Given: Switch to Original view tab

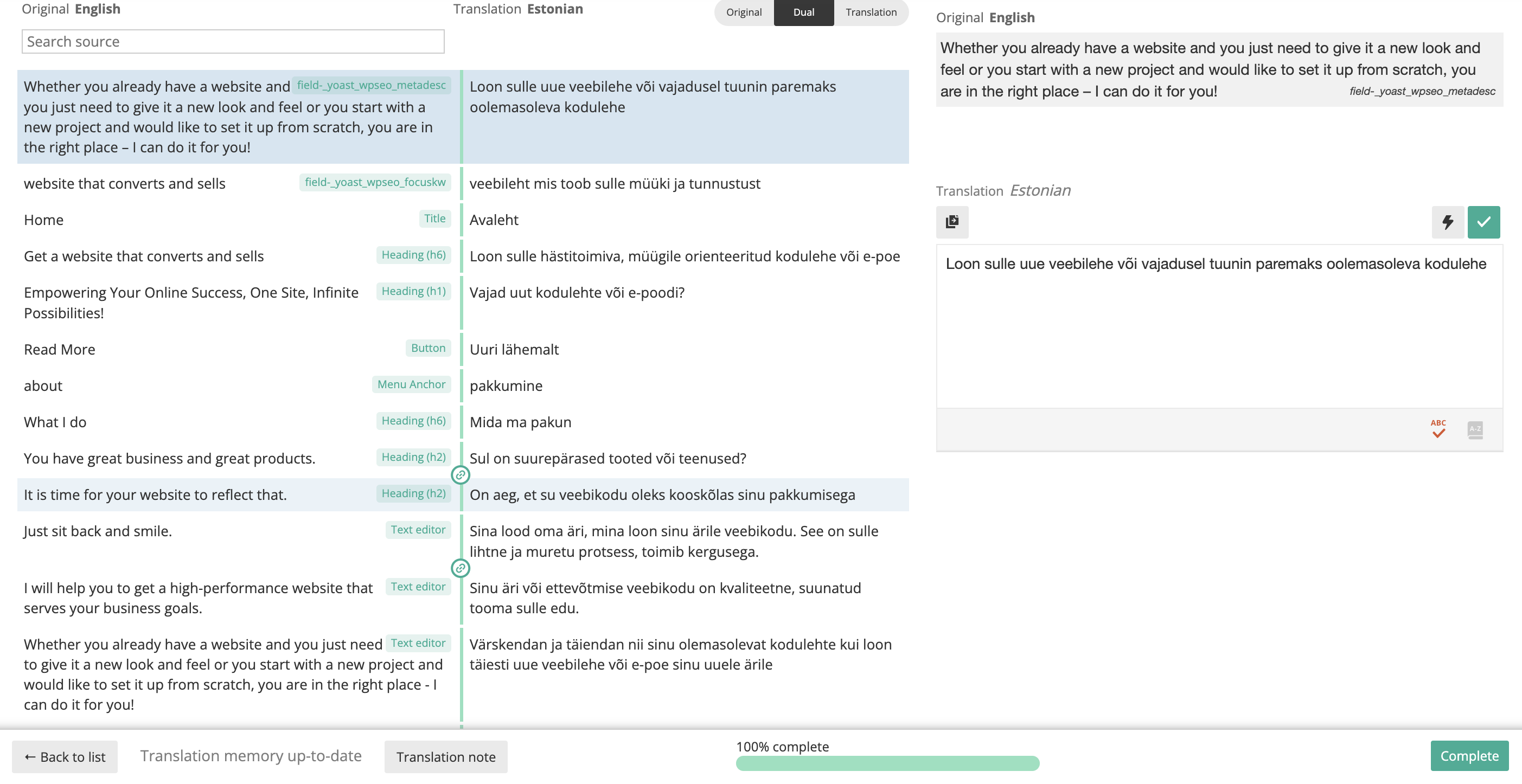Looking at the screenshot, I should [744, 12].
